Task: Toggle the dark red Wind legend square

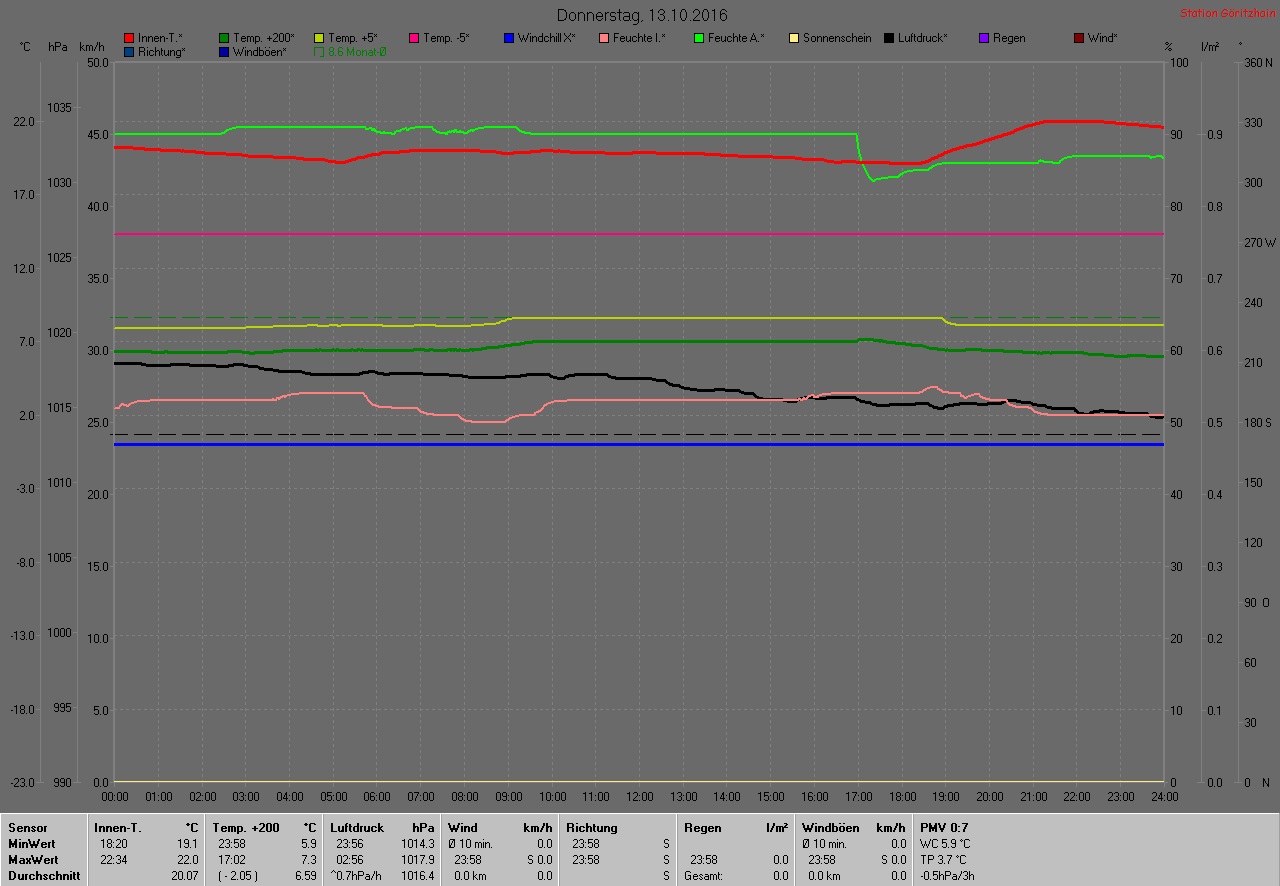Action: point(1079,38)
